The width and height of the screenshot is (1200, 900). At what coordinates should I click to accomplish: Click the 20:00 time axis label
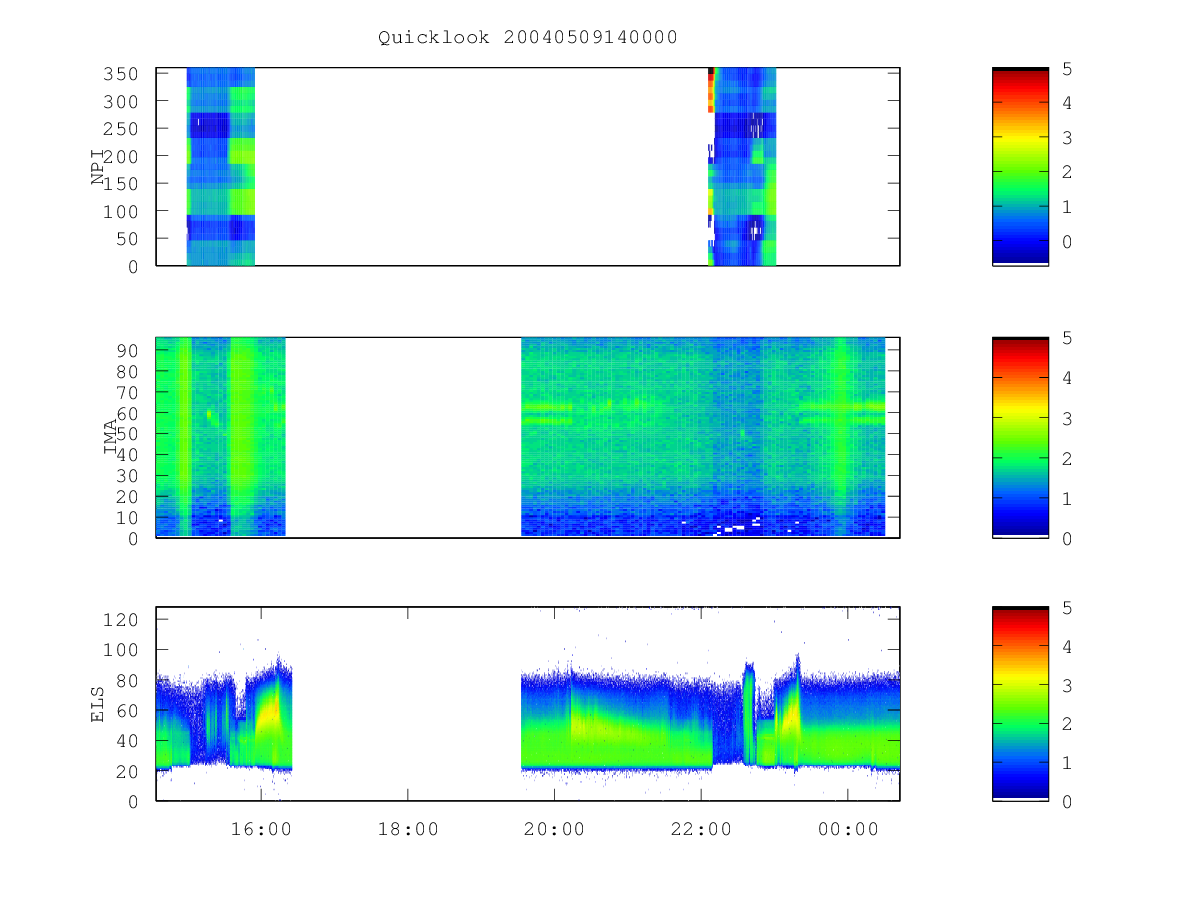point(554,829)
